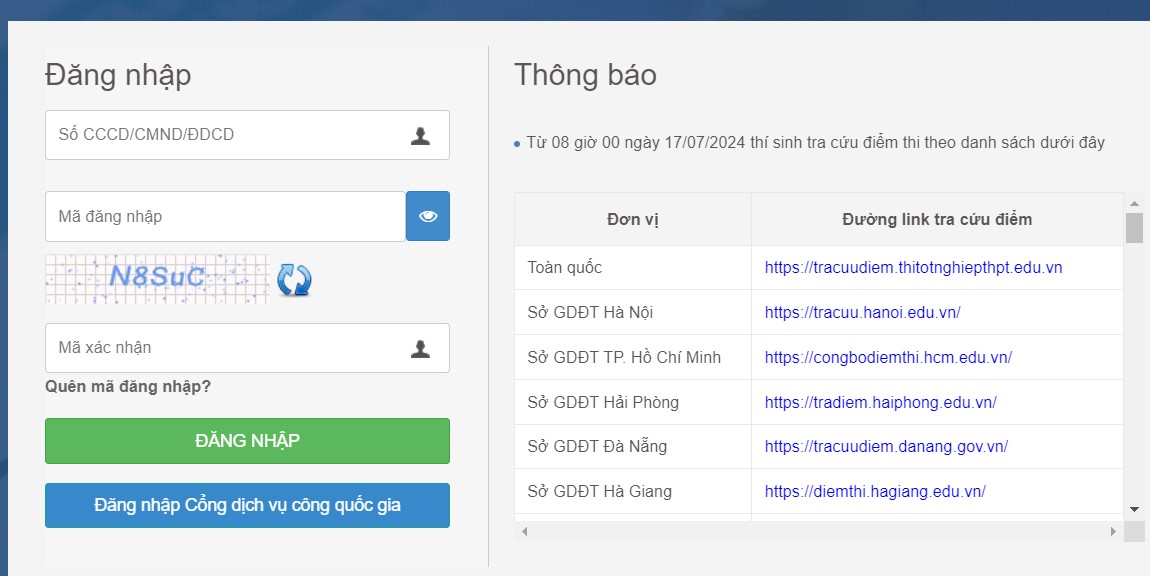The width and height of the screenshot is (1150, 576).
Task: Click the table's scroll right arrow
Action: click(x=1113, y=532)
